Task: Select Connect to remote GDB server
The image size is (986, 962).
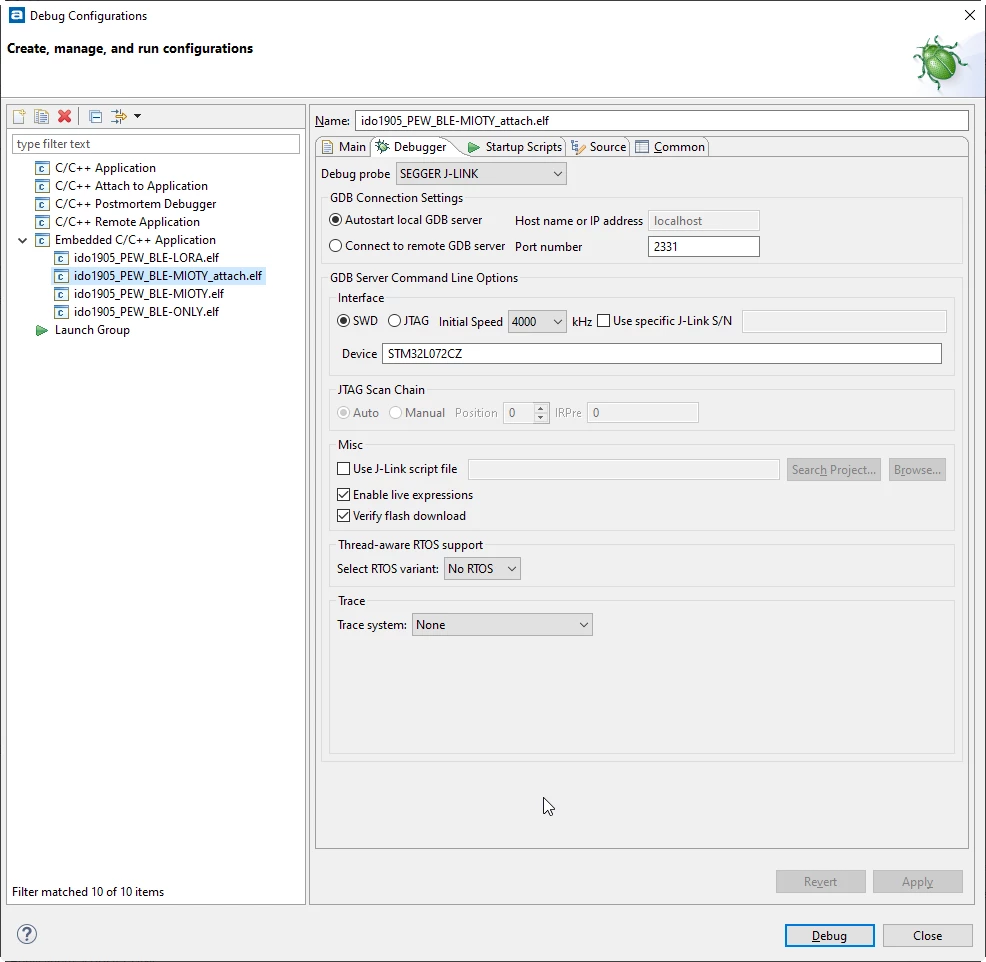Action: [x=336, y=246]
